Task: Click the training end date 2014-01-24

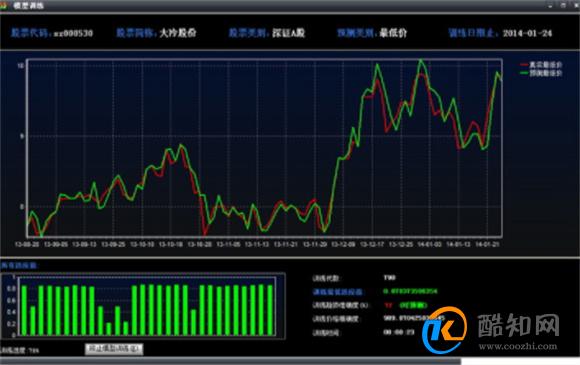Action: (x=527, y=33)
